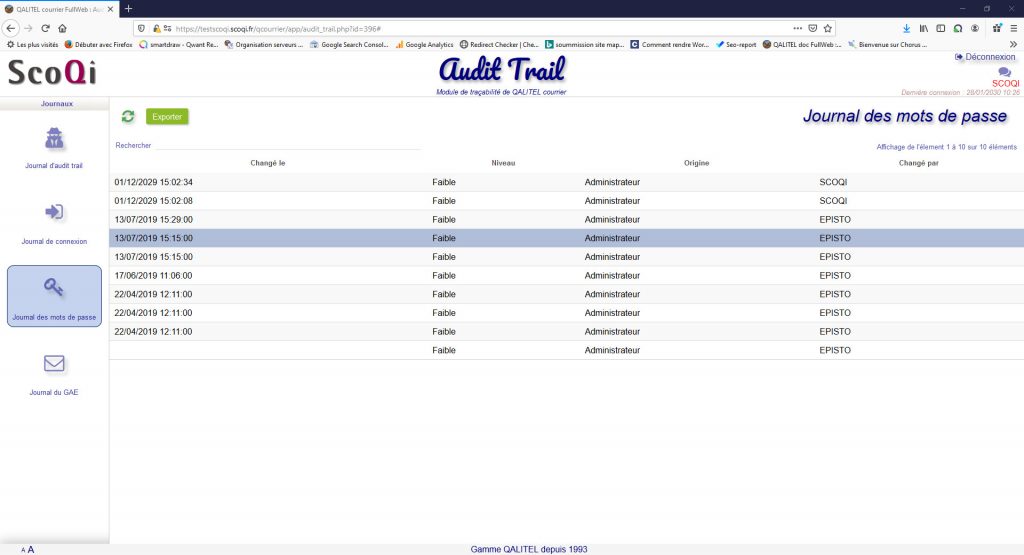Image resolution: width=1024 pixels, height=555 pixels.
Task: Reload the page using browser reload icon
Action: (44, 28)
